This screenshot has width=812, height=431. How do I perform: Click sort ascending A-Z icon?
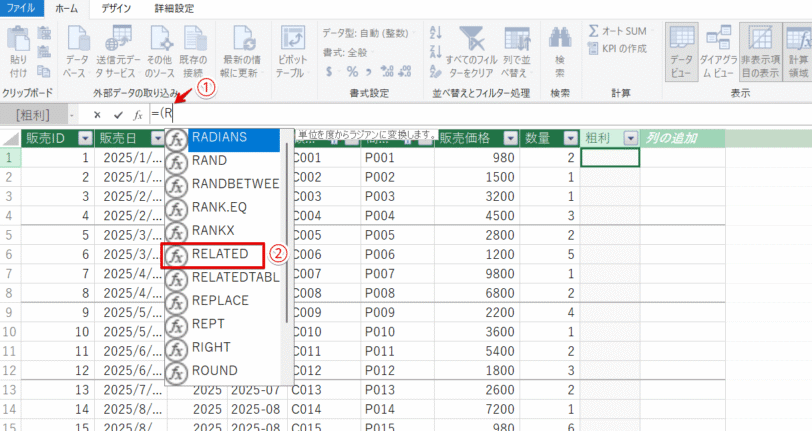436,33
